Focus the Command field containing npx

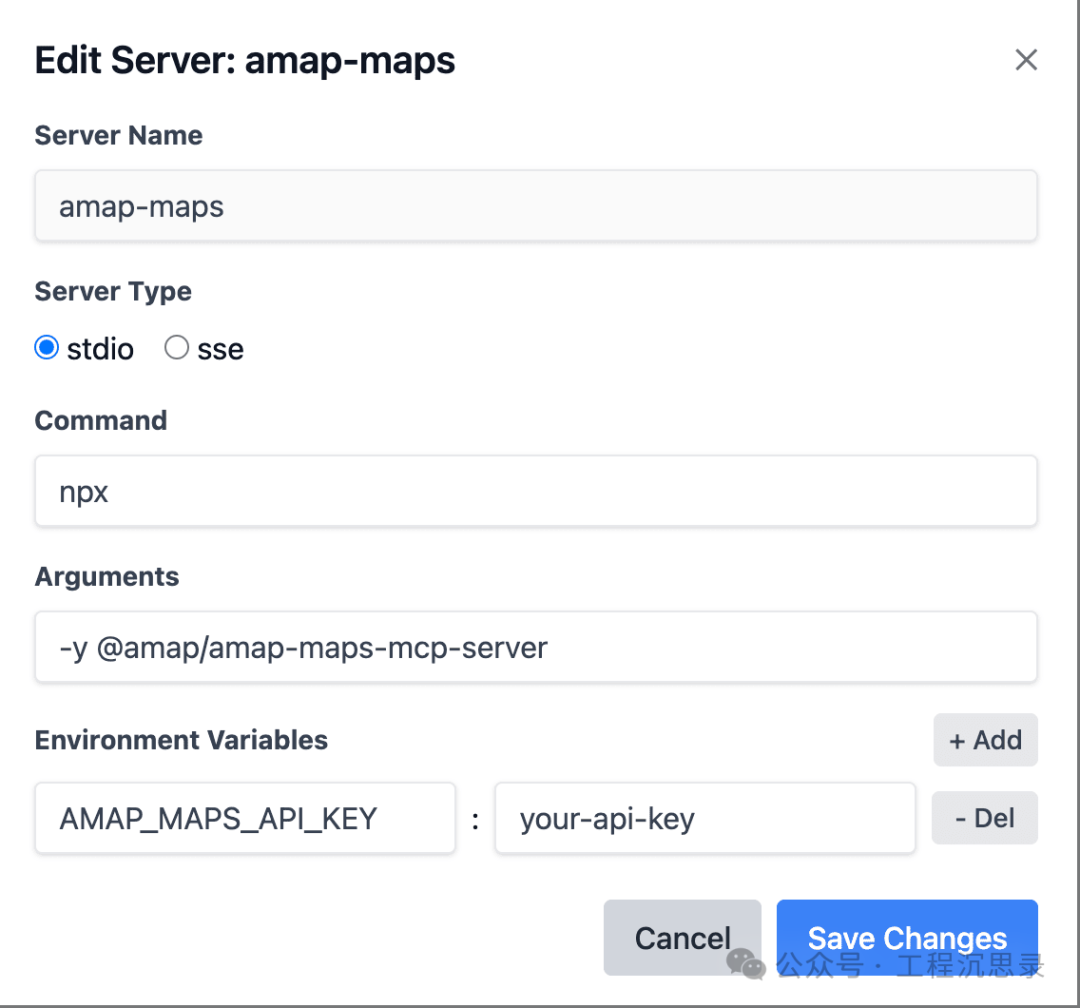coord(535,491)
